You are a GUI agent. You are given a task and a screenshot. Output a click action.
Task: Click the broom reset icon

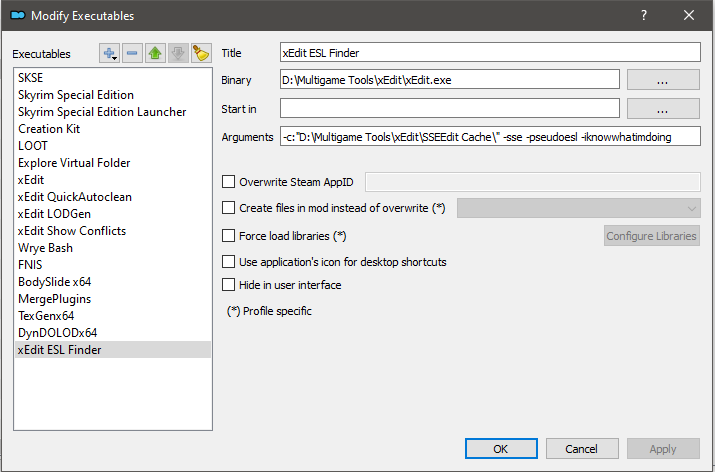tap(200, 52)
